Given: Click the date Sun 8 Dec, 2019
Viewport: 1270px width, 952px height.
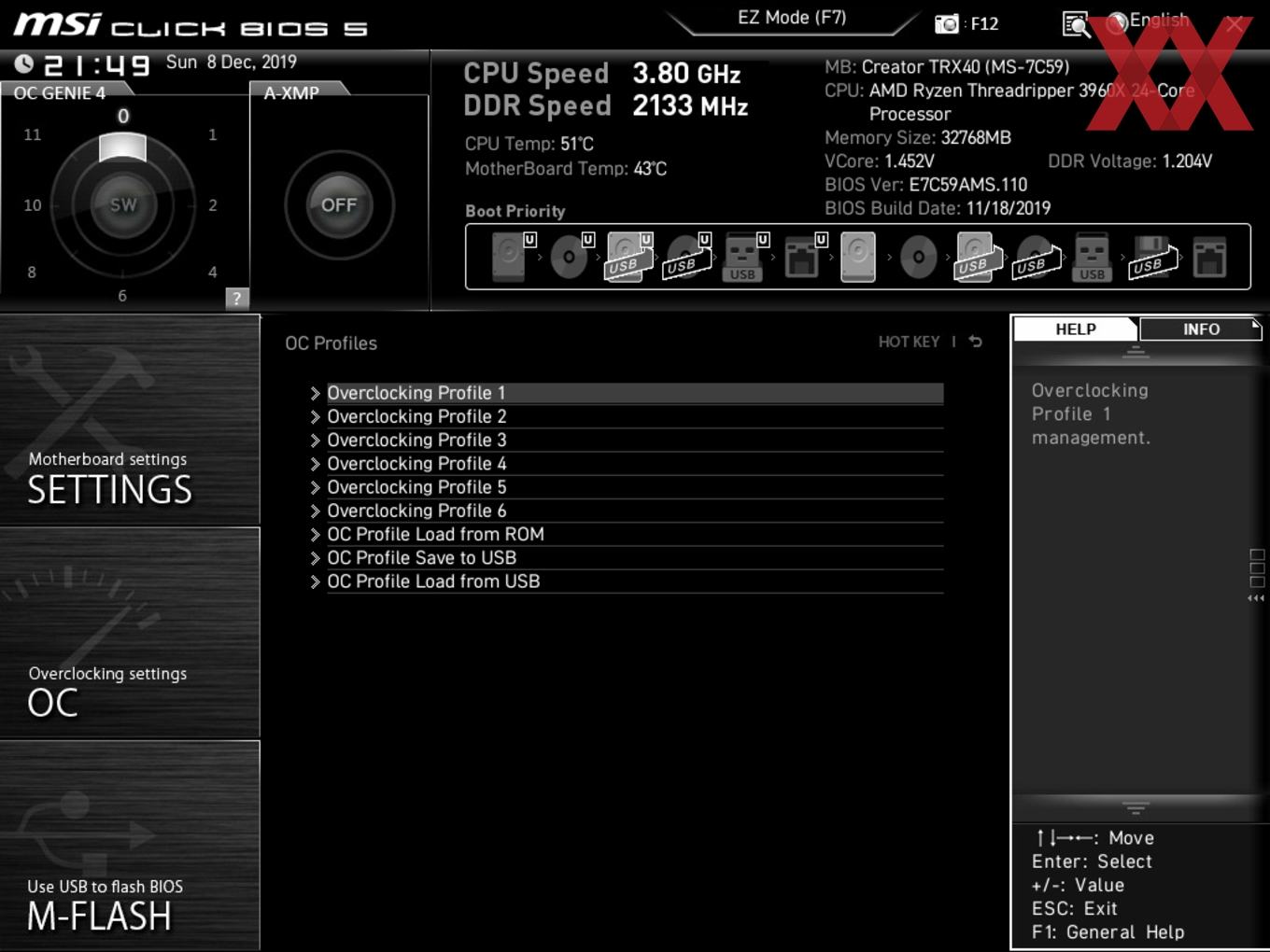Looking at the screenshot, I should tap(232, 62).
